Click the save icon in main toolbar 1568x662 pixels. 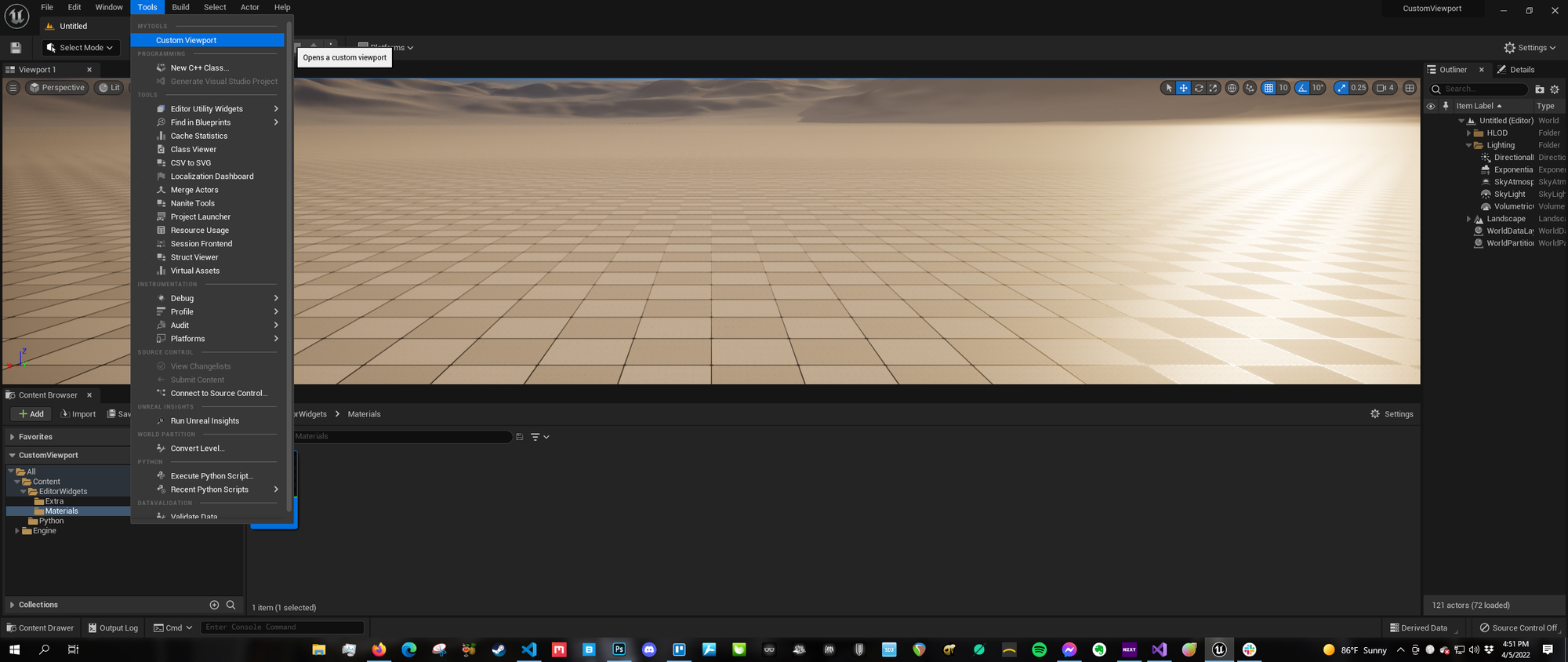coord(16,48)
